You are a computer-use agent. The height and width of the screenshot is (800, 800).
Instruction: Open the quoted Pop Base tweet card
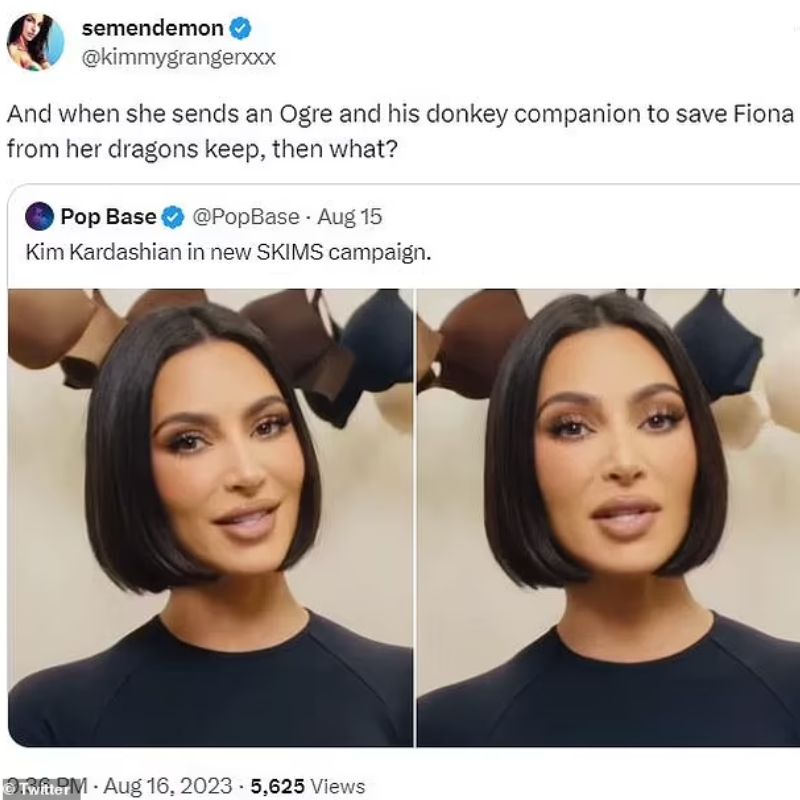tap(404, 465)
